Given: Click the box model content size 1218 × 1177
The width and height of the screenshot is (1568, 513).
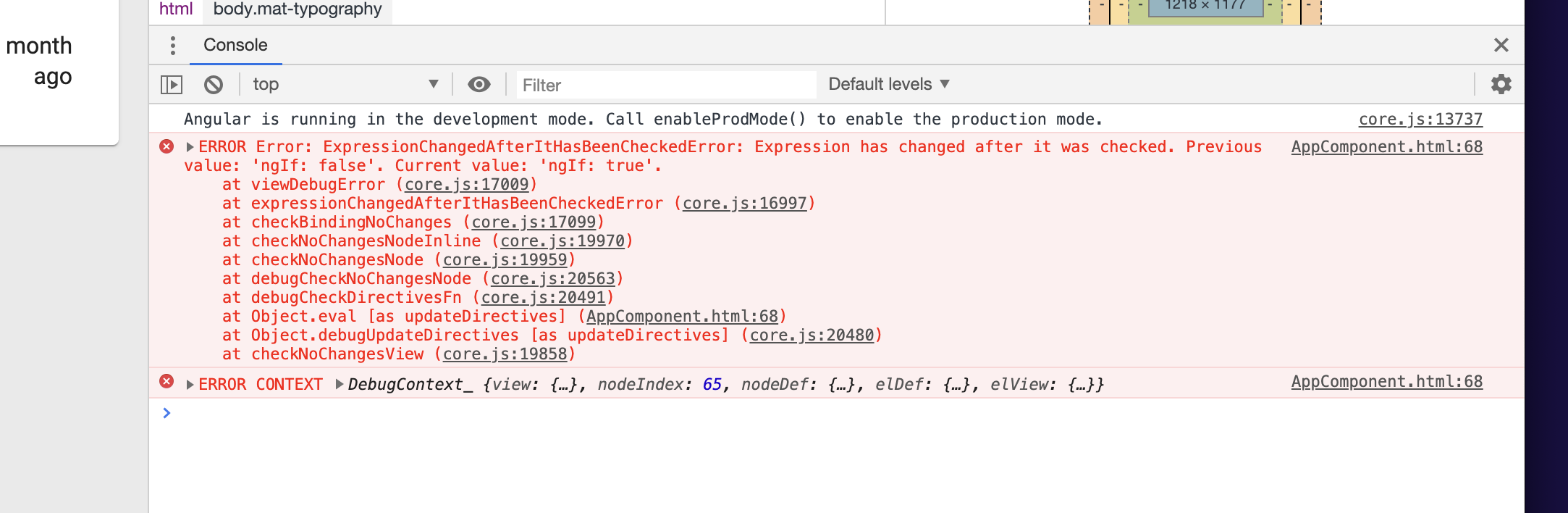Looking at the screenshot, I should click(x=1205, y=5).
